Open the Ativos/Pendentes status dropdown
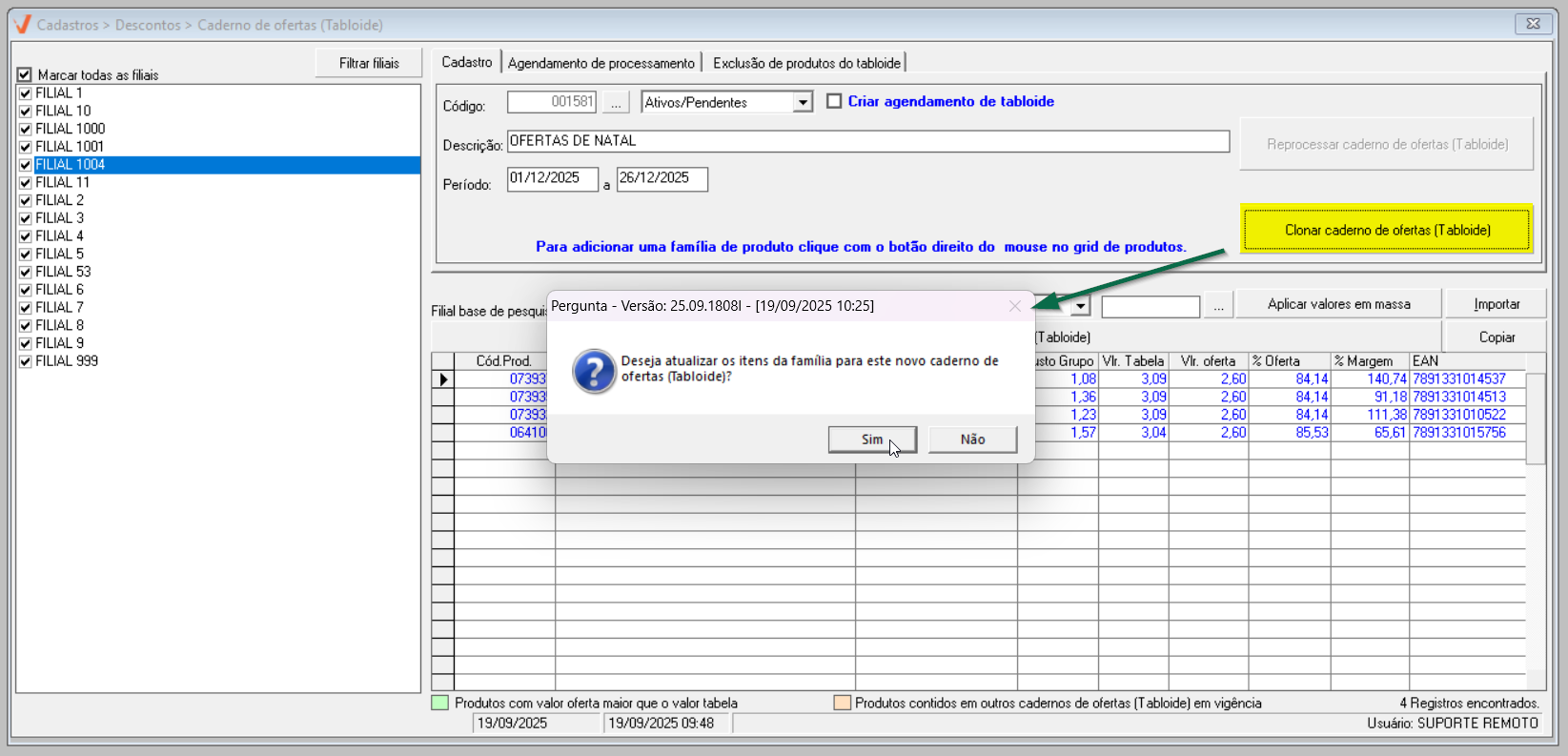Viewport: 1568px width, 756px height. click(803, 103)
